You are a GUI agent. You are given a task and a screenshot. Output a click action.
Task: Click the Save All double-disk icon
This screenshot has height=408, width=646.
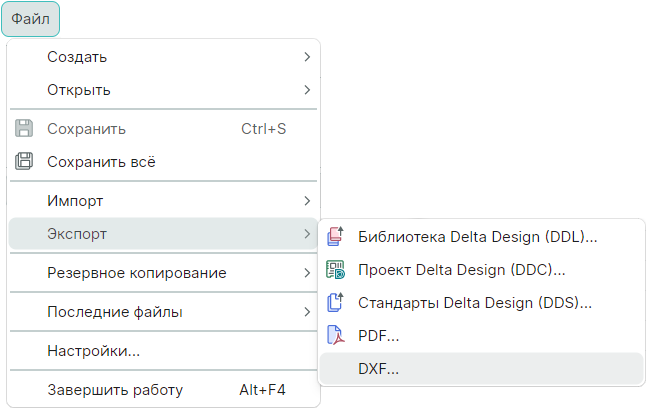26,161
